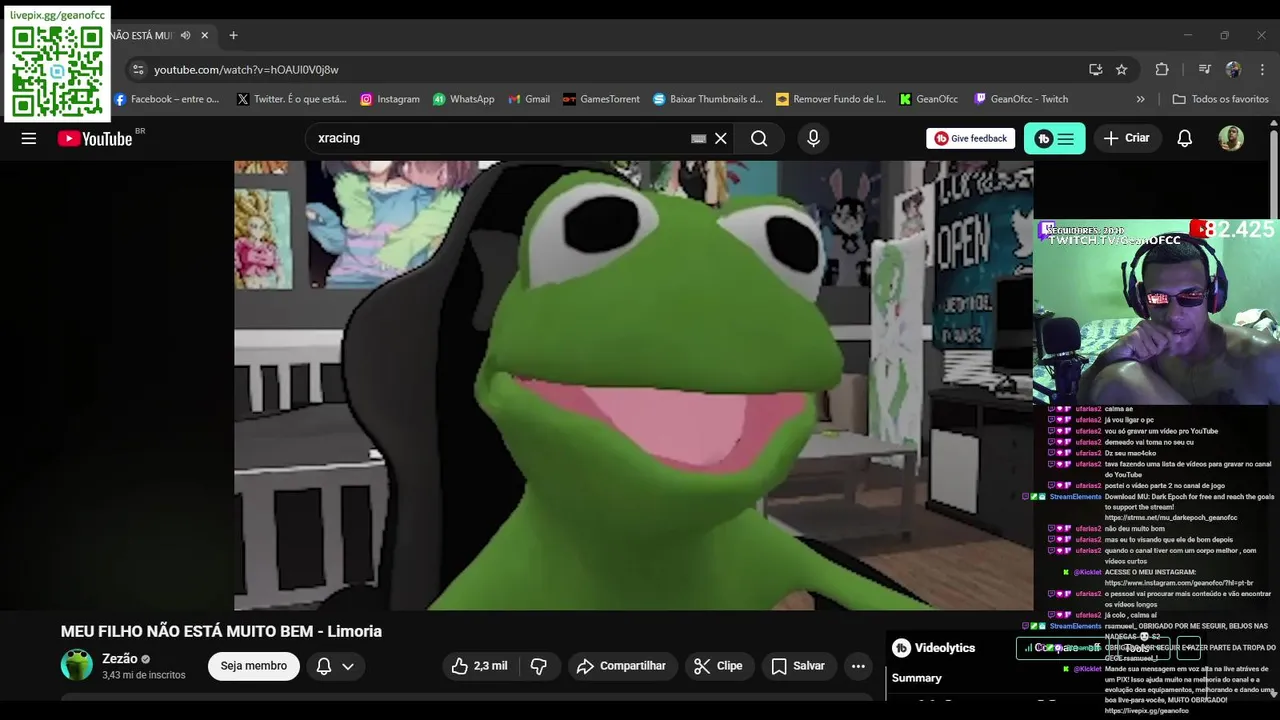Open the Chrome profile avatar
This screenshot has height=720, width=1280.
(1233, 70)
